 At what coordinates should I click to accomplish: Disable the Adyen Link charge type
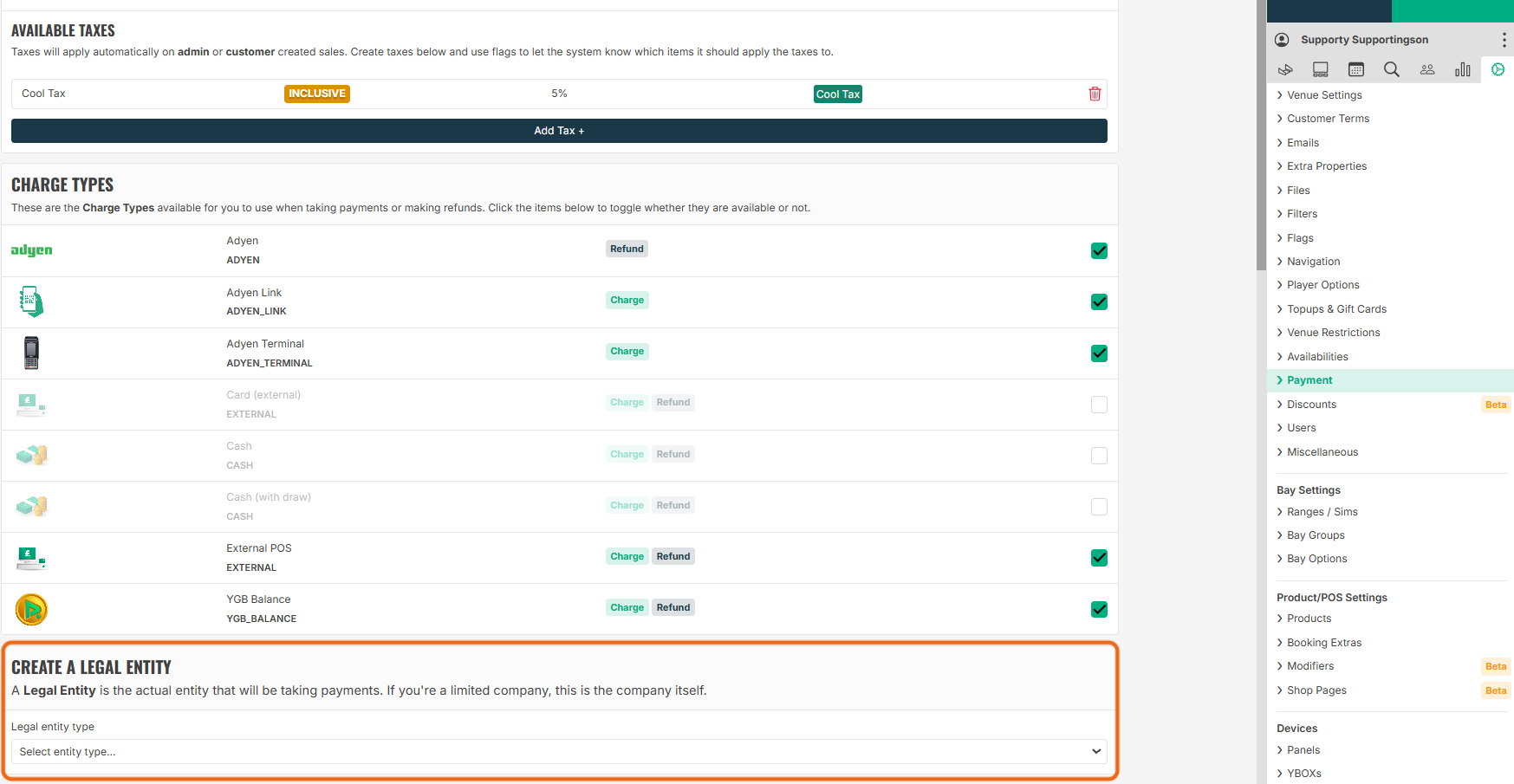(x=1099, y=301)
